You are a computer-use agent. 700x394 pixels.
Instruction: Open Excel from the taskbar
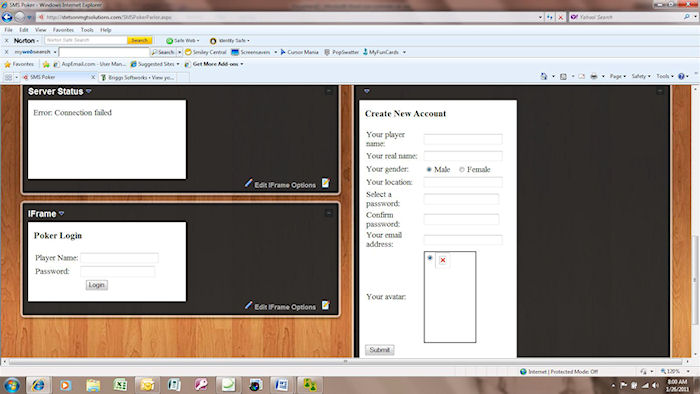120,385
